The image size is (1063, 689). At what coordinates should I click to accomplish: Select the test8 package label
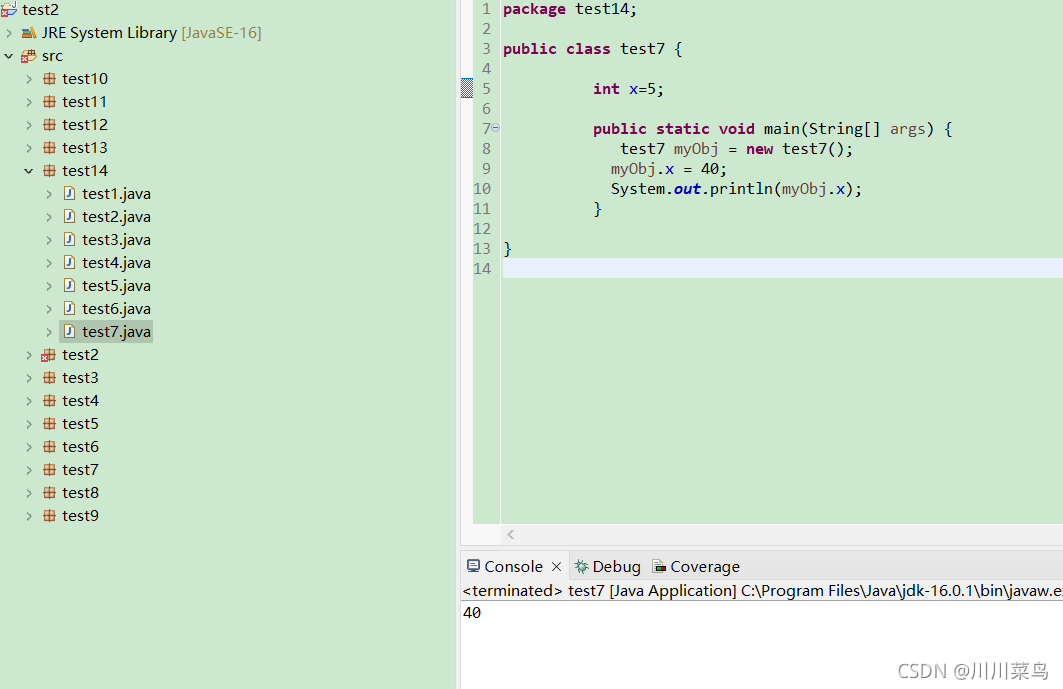81,493
